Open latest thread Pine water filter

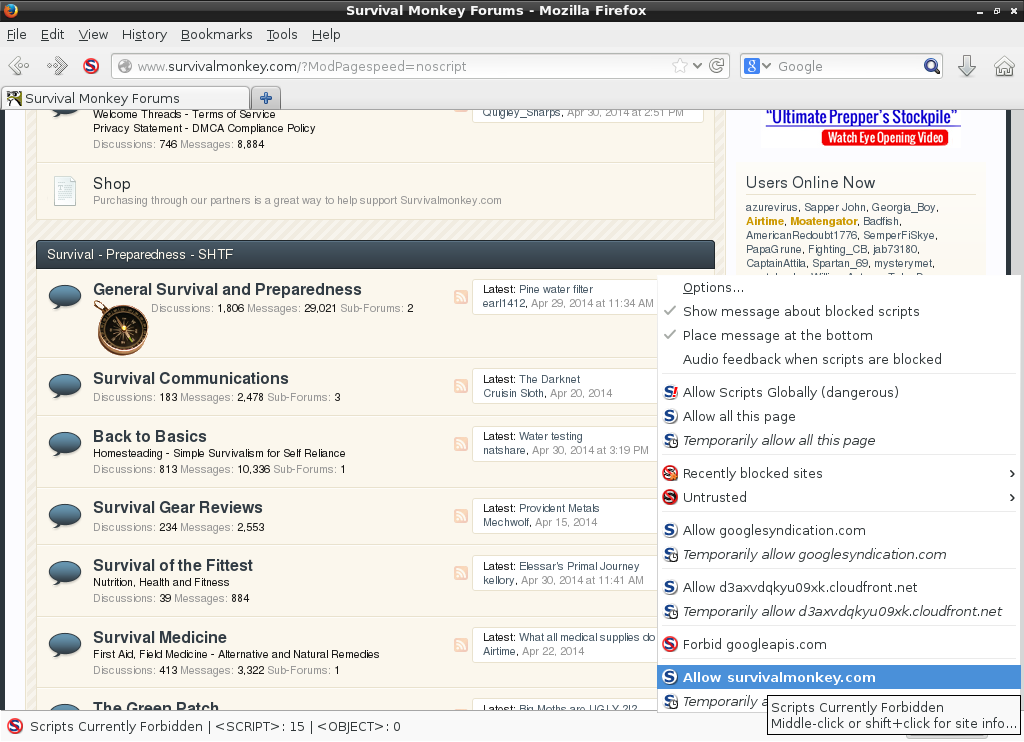point(556,289)
